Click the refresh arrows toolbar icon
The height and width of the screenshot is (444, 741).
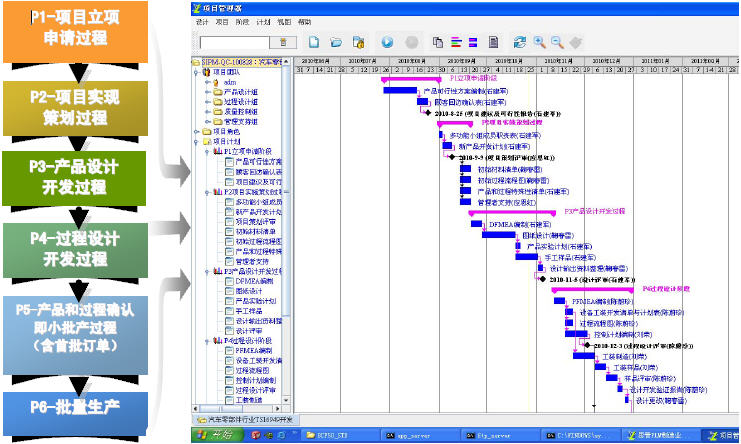tap(520, 42)
